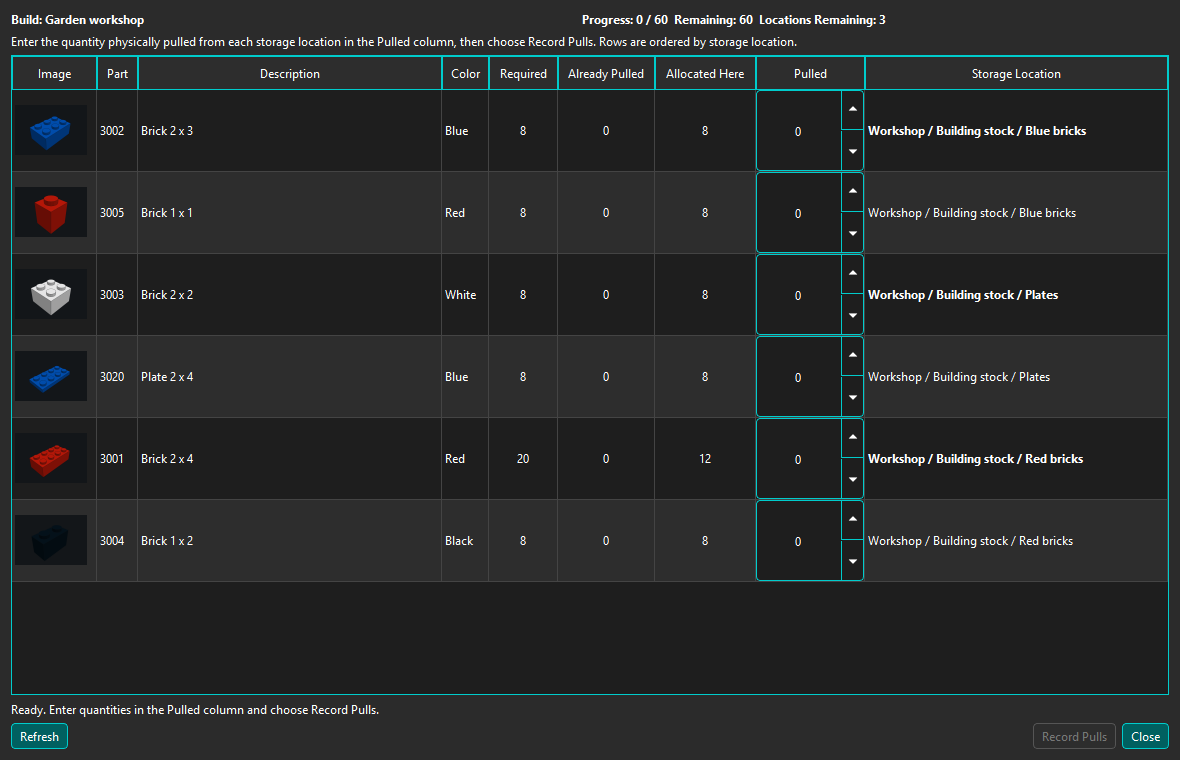Decrease pulled quantity for Brick 1 x 2
The width and height of the screenshot is (1180, 760).
coord(852,561)
